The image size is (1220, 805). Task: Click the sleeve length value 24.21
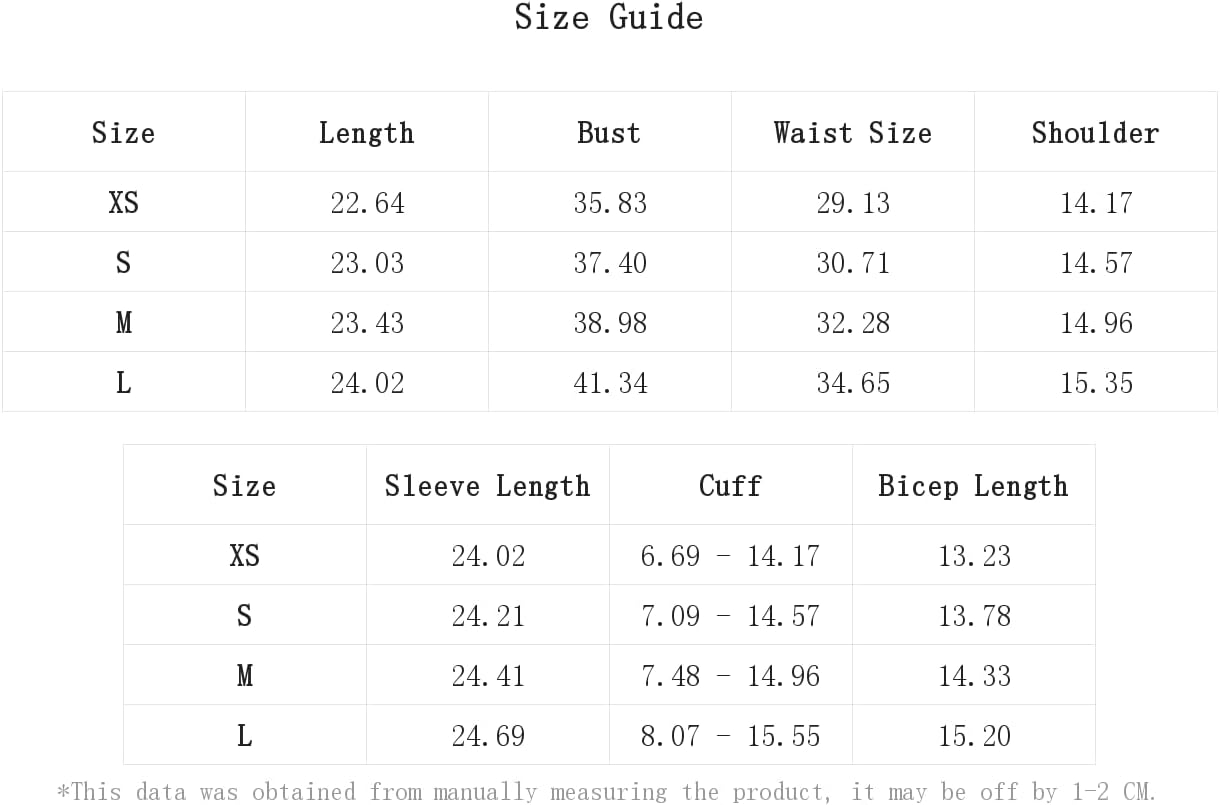(x=488, y=616)
